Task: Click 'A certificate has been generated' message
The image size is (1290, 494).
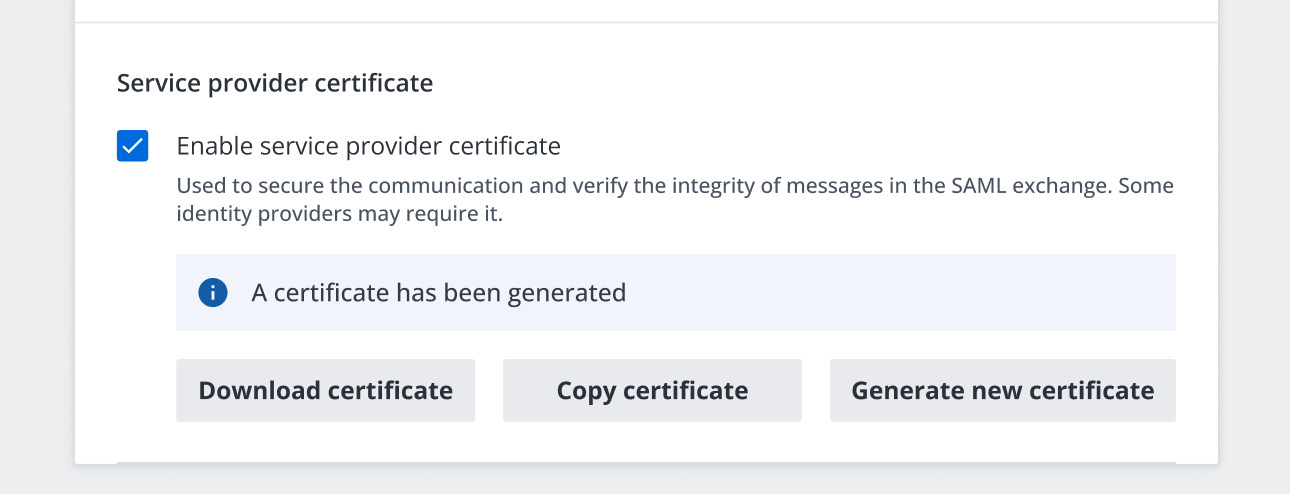Action: point(438,293)
